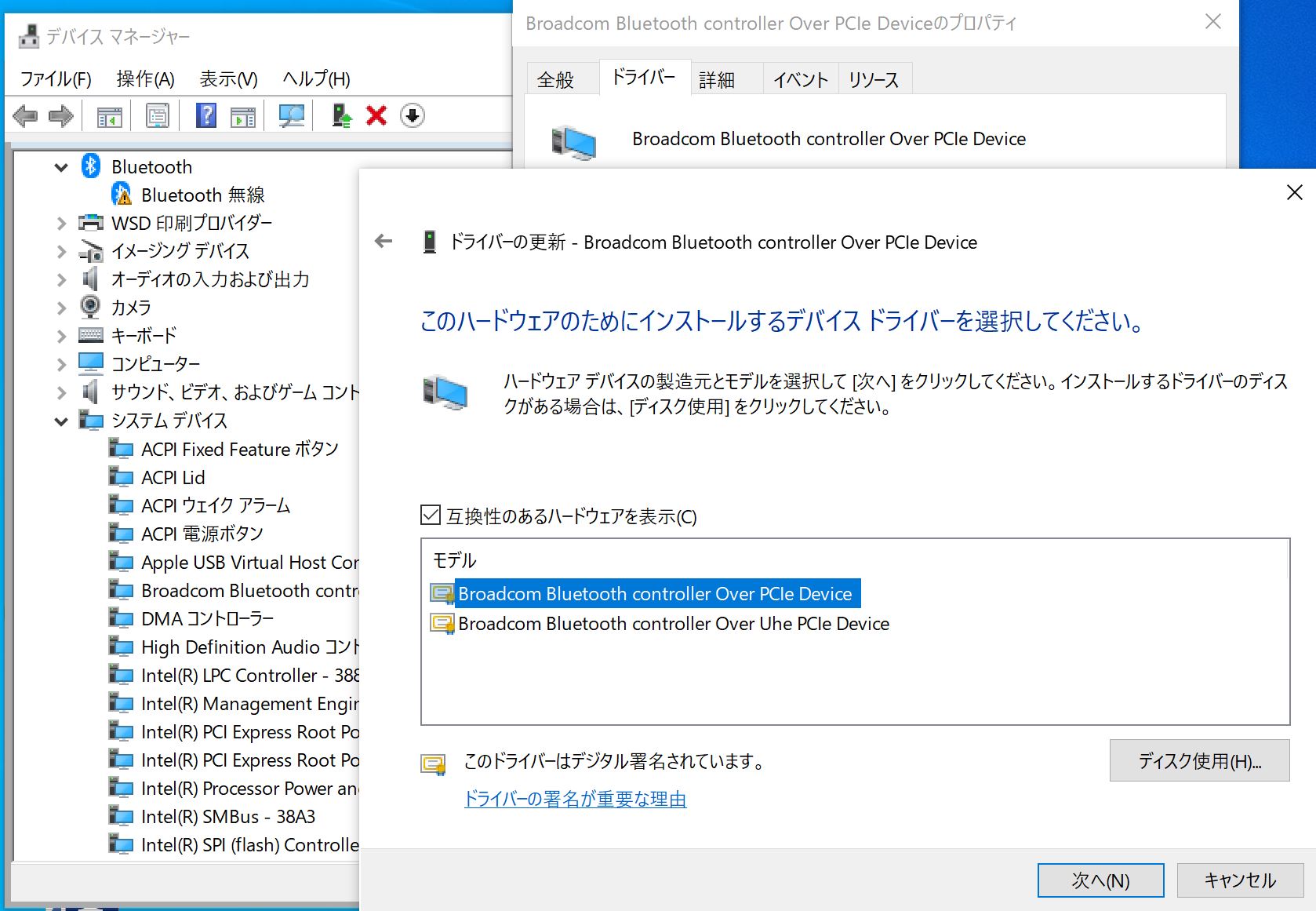Click the icon beside the Uhe PCIe Device model
Image resolution: width=1316 pixels, height=911 pixels.
[442, 624]
